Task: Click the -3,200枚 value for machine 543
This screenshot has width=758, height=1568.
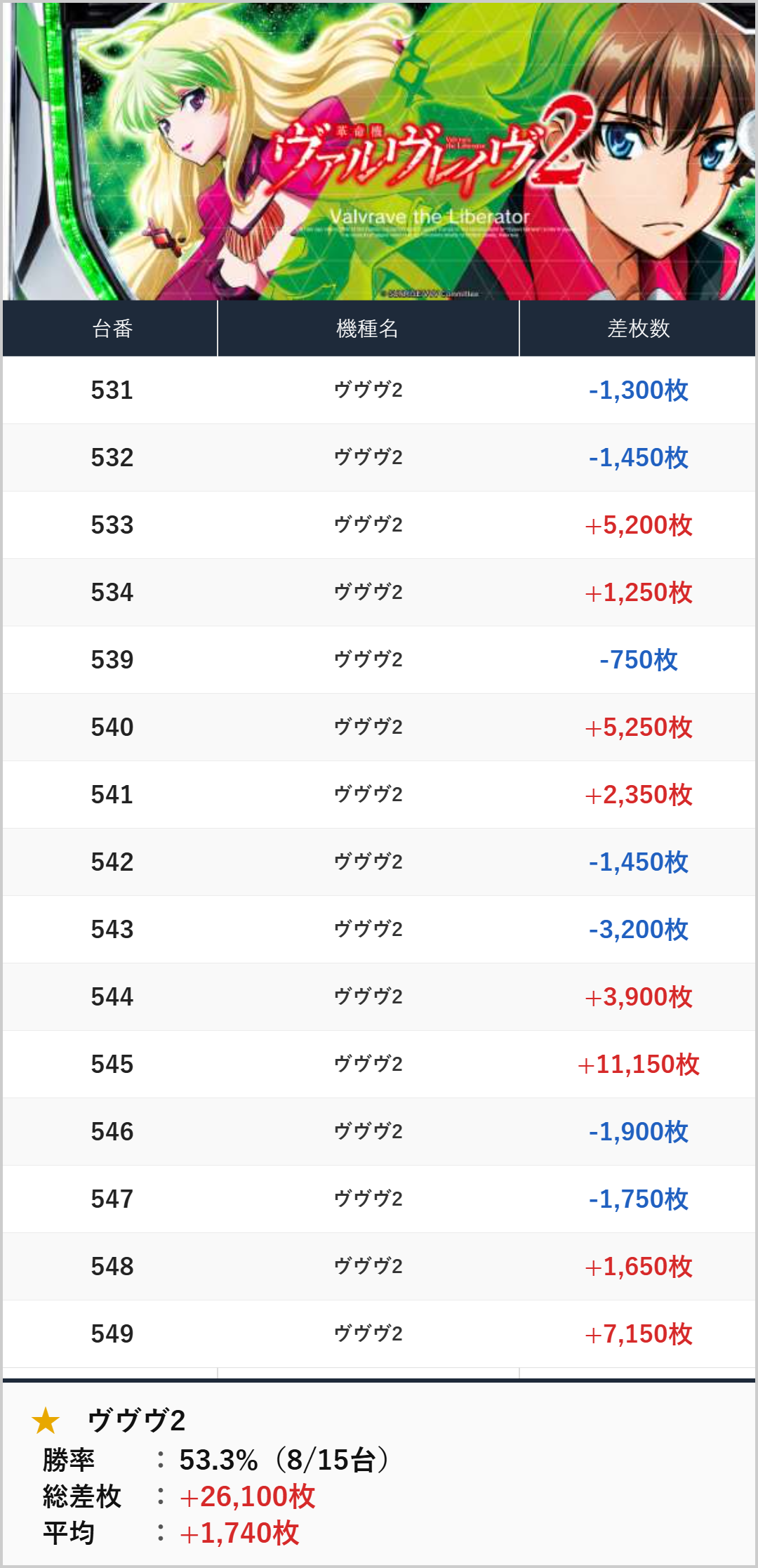Action: pos(638,930)
